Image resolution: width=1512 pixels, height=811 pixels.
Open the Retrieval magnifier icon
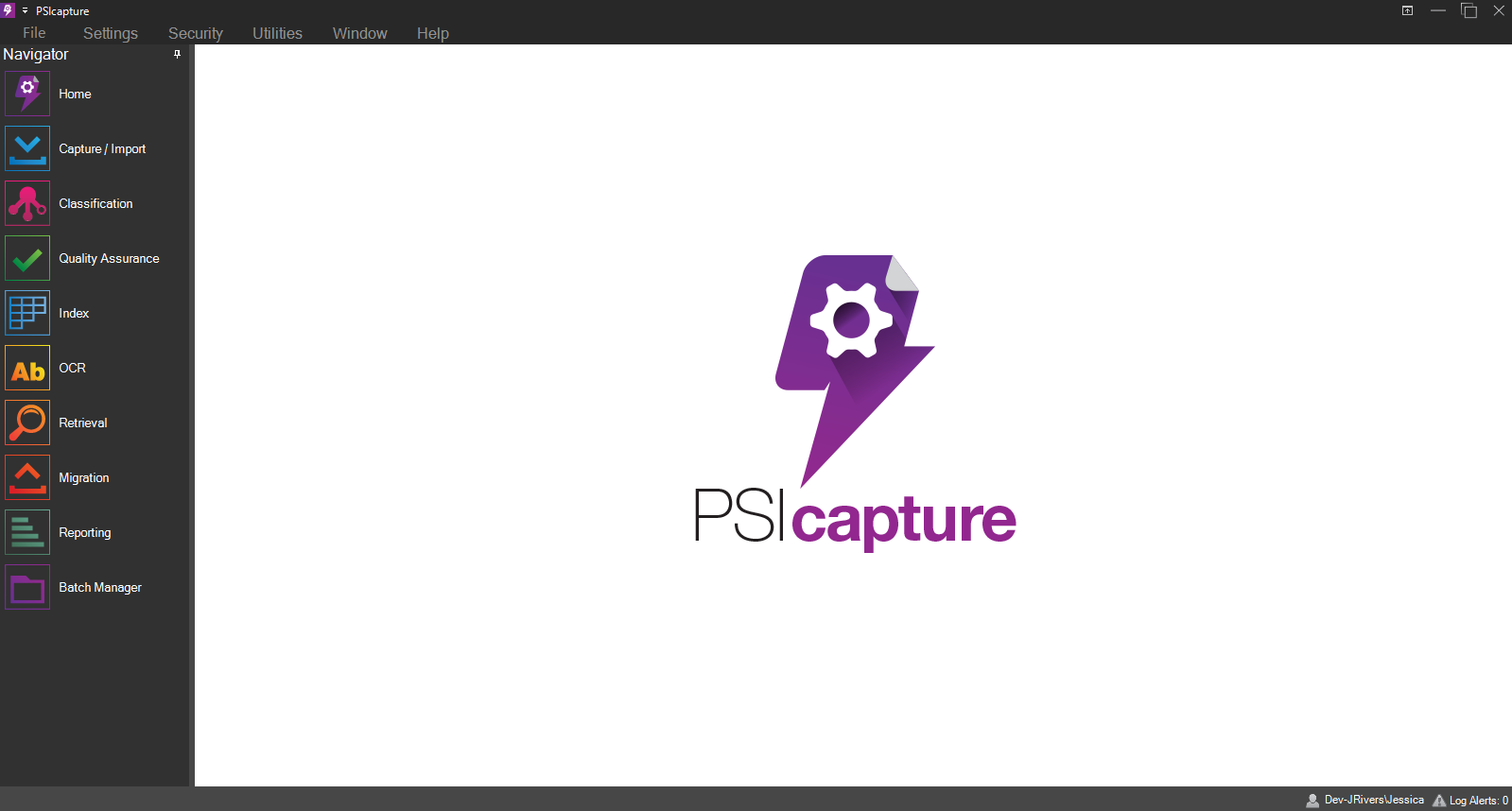click(27, 423)
